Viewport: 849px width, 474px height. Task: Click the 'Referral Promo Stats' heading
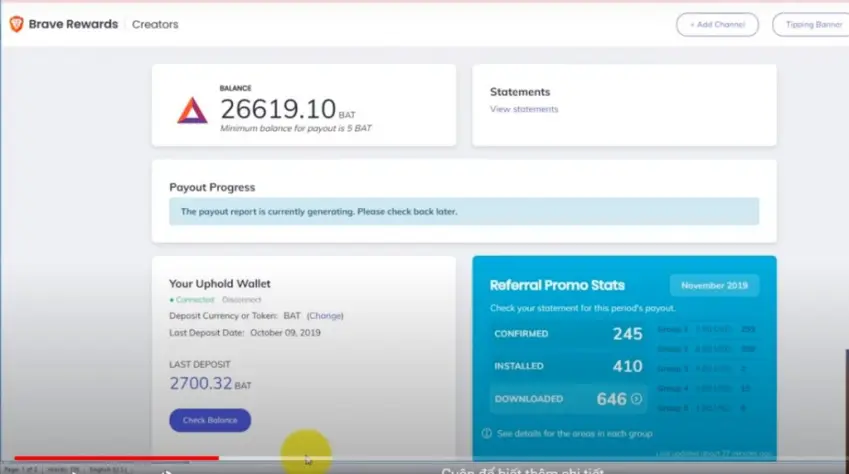point(557,285)
